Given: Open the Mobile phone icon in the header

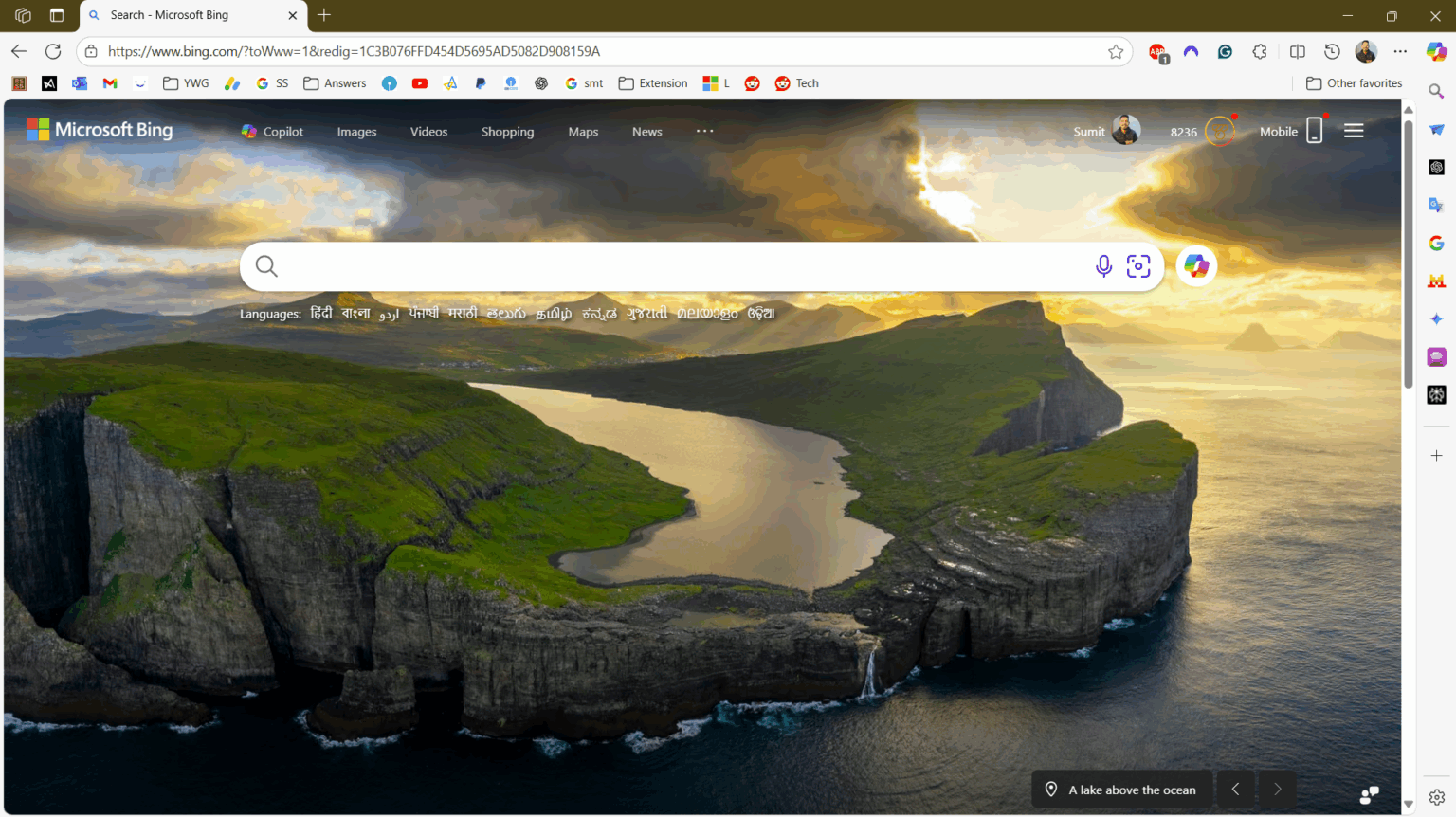Looking at the screenshot, I should tap(1315, 131).
